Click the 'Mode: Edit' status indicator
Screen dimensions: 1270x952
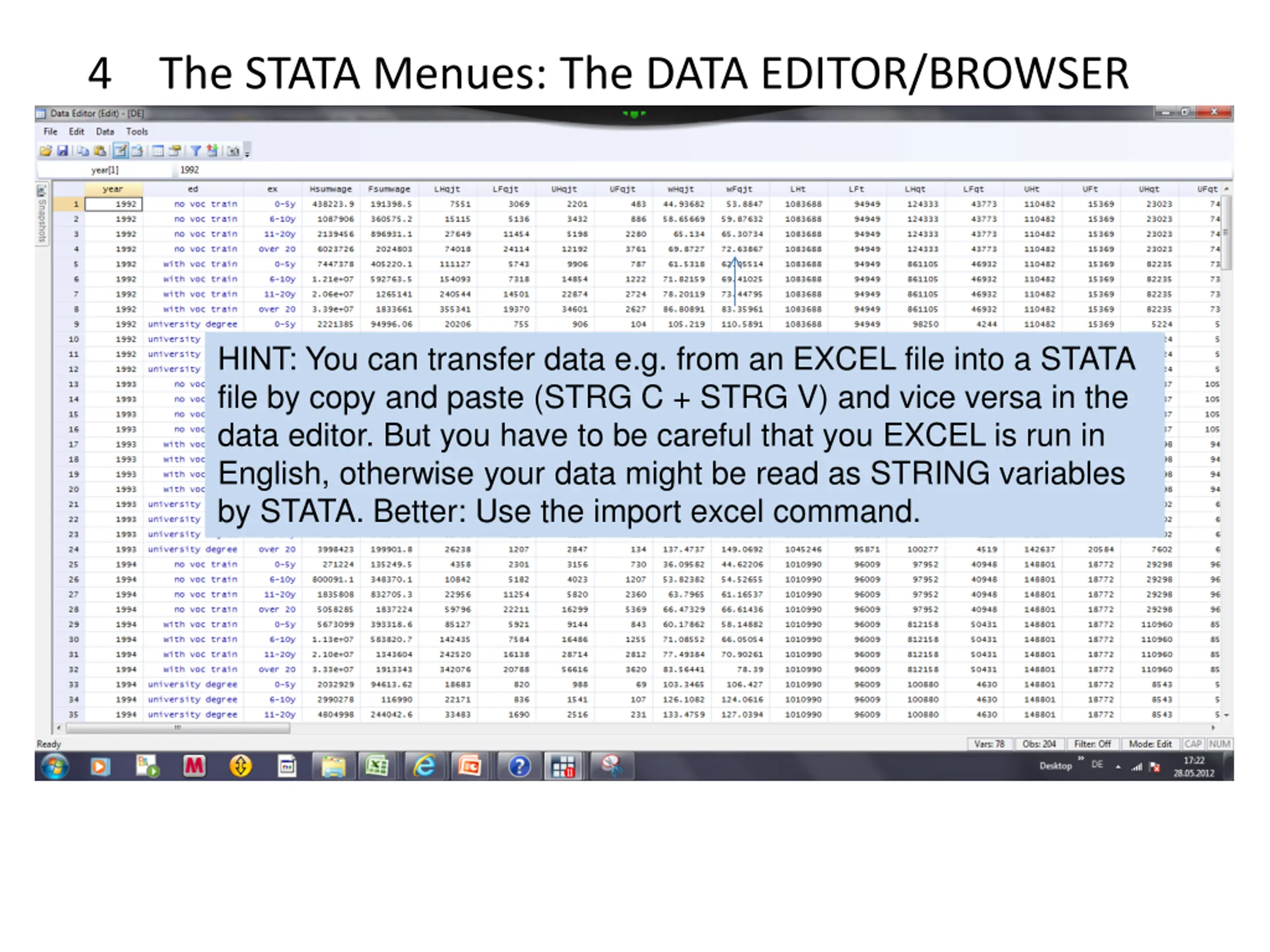1150,744
